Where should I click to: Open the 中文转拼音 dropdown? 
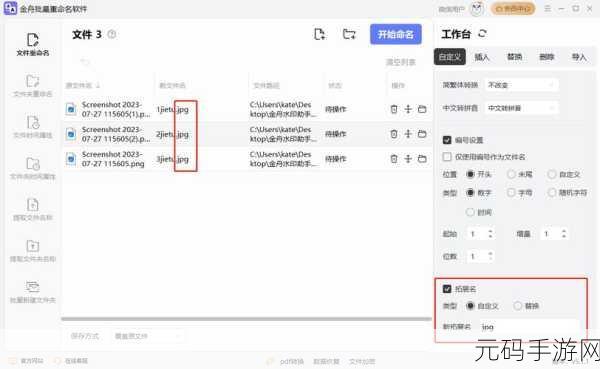point(521,108)
